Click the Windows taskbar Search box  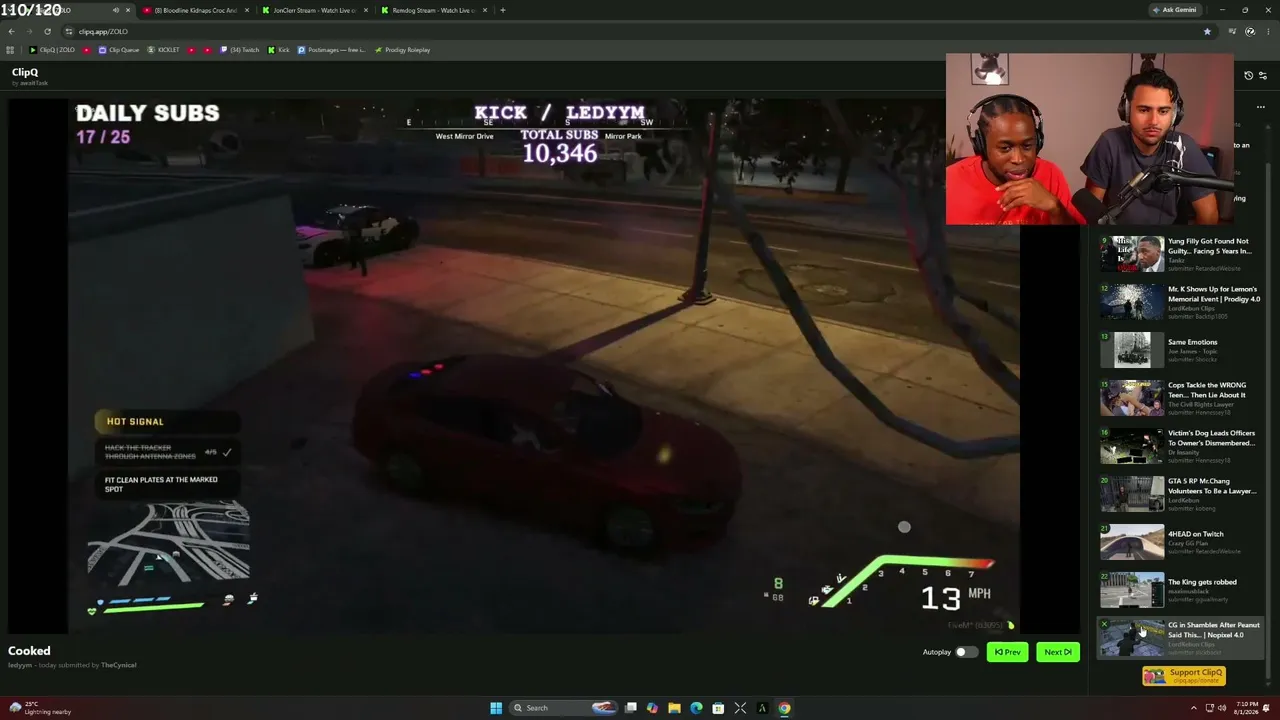[x=562, y=708]
